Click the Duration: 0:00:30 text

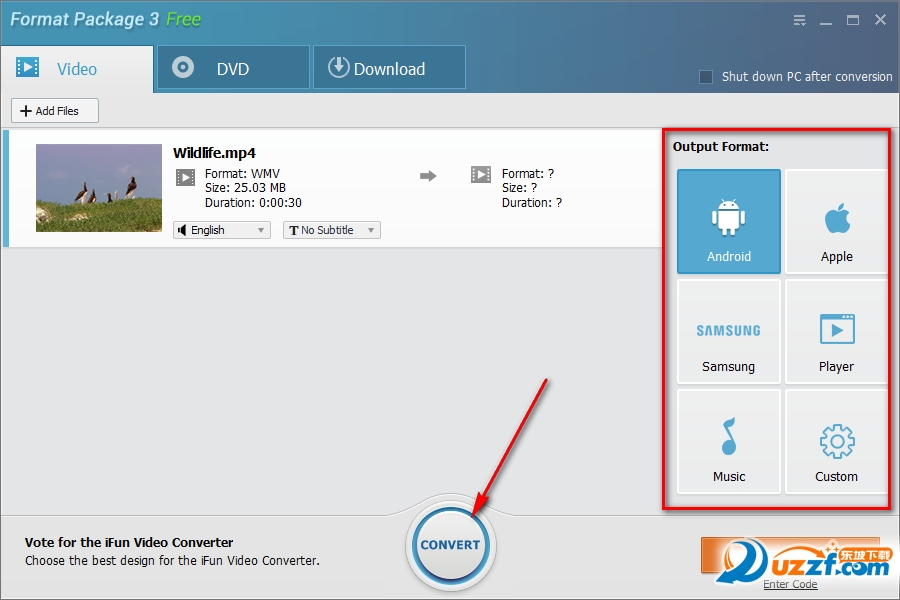(x=253, y=203)
